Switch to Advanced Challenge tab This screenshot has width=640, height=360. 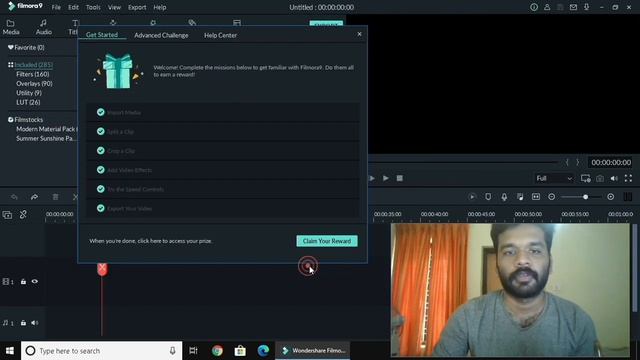coord(161,35)
